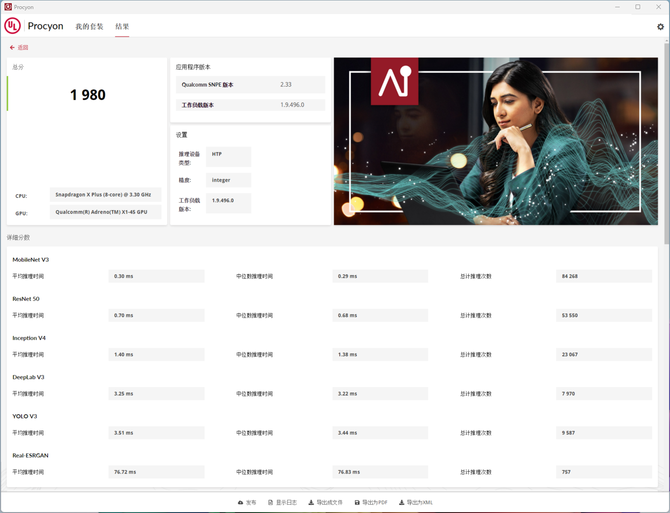This screenshot has height=513, width=670.
Task: Click the AI benchmark banner image
Action: [x=496, y=140]
